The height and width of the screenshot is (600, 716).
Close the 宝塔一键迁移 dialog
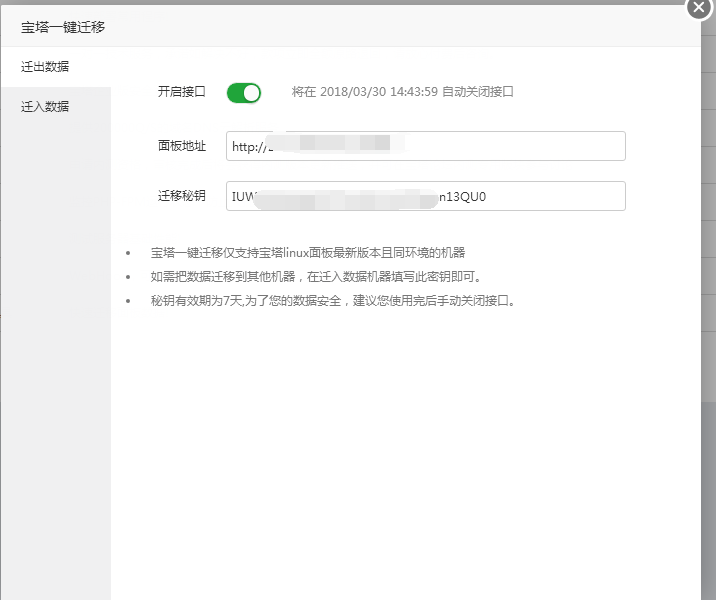coord(699,7)
